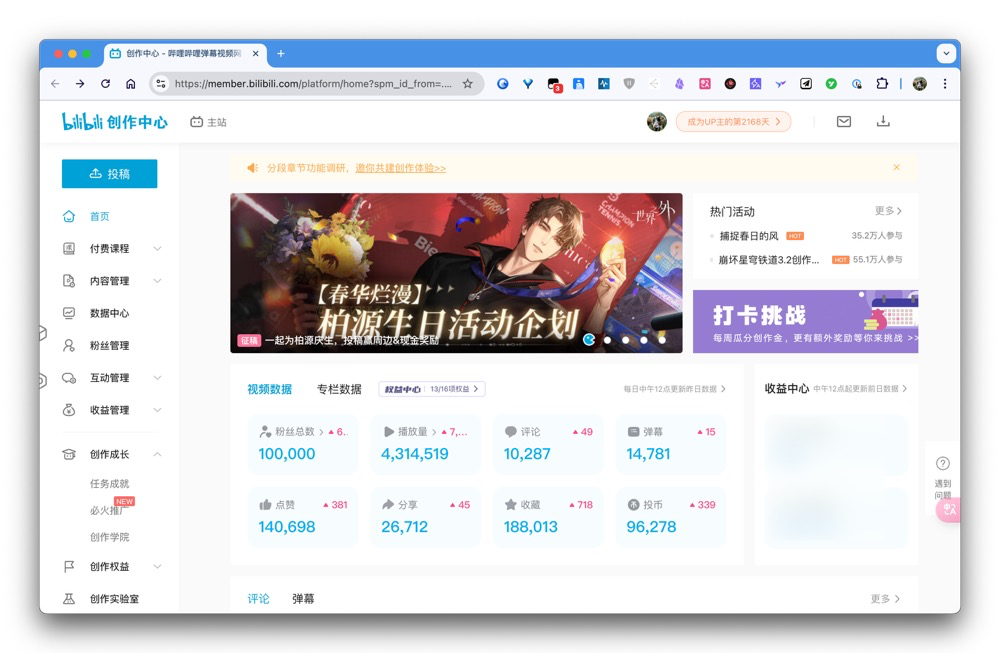Click the pink translate floating icon
This screenshot has width=1000, height=653.
(948, 510)
